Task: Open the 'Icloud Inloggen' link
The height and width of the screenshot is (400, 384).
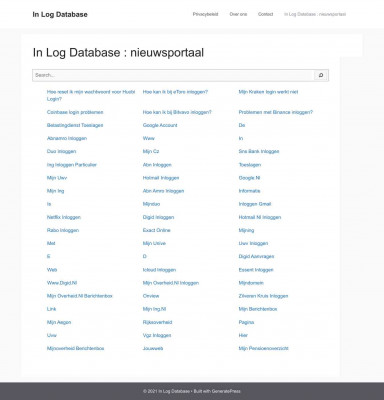Action: click(x=159, y=270)
